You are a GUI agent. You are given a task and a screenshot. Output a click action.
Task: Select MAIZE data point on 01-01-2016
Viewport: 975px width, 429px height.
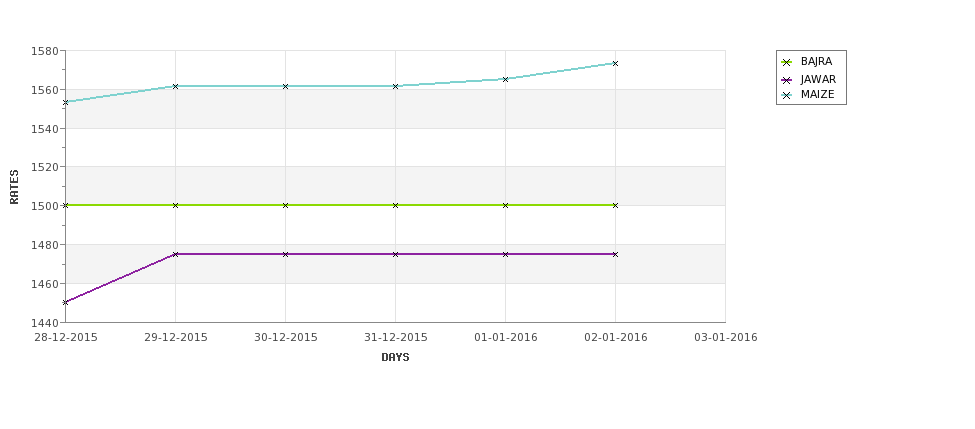pyautogui.click(x=505, y=80)
